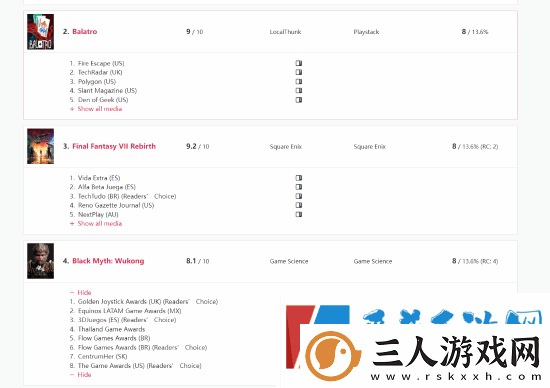Select the Slant Magazine (US) entry
The image size is (550, 388).
[x=107, y=91]
